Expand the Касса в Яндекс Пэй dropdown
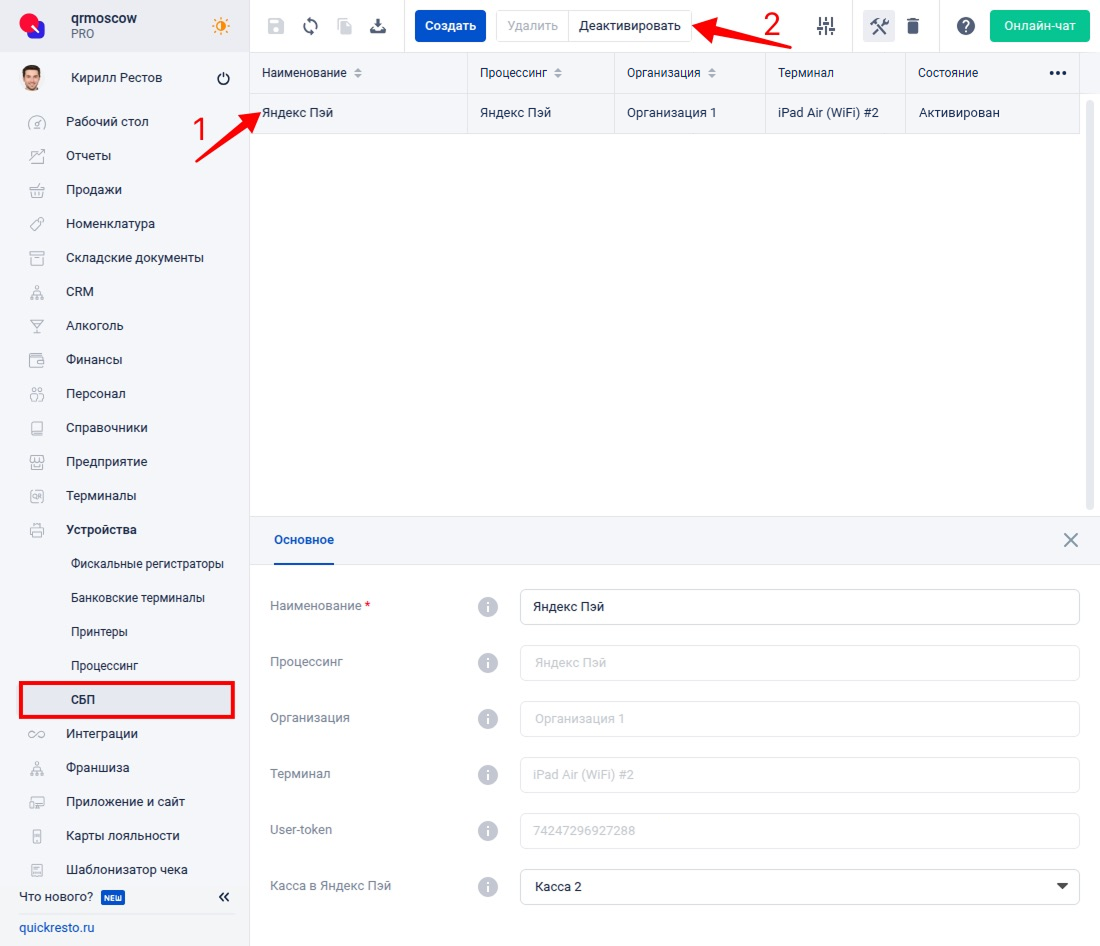 point(1060,887)
